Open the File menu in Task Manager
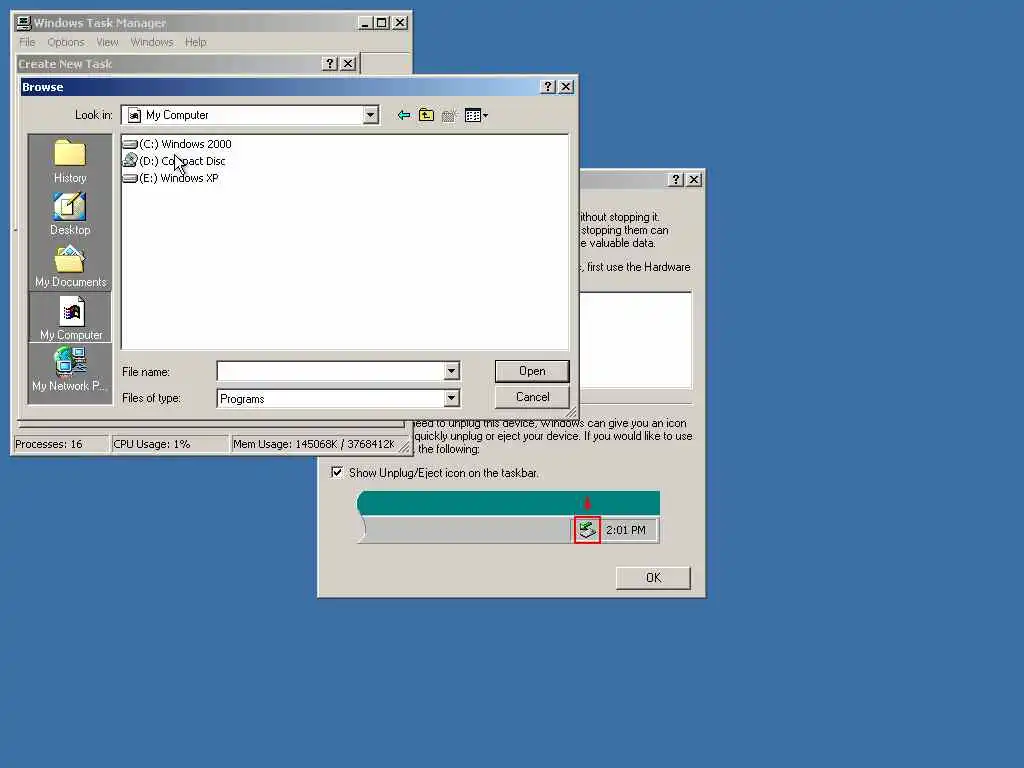Screen dimensions: 1024x768 coord(27,42)
